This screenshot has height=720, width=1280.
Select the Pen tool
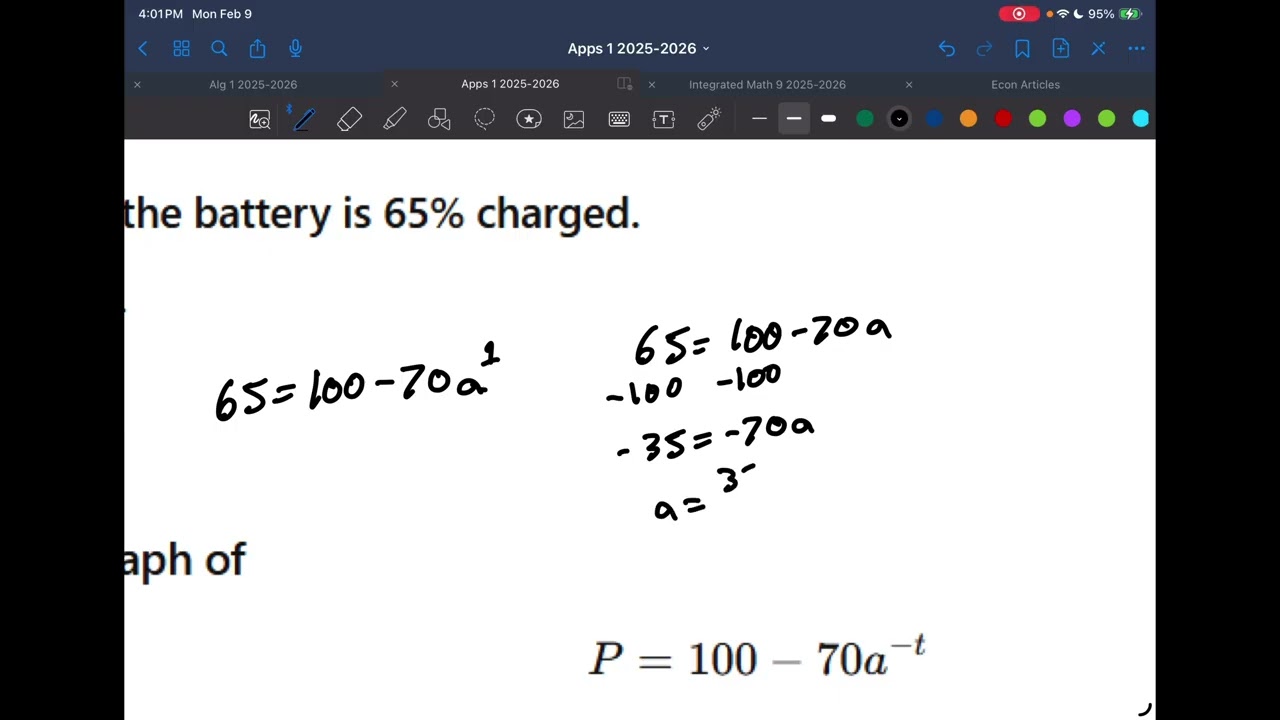[304, 119]
